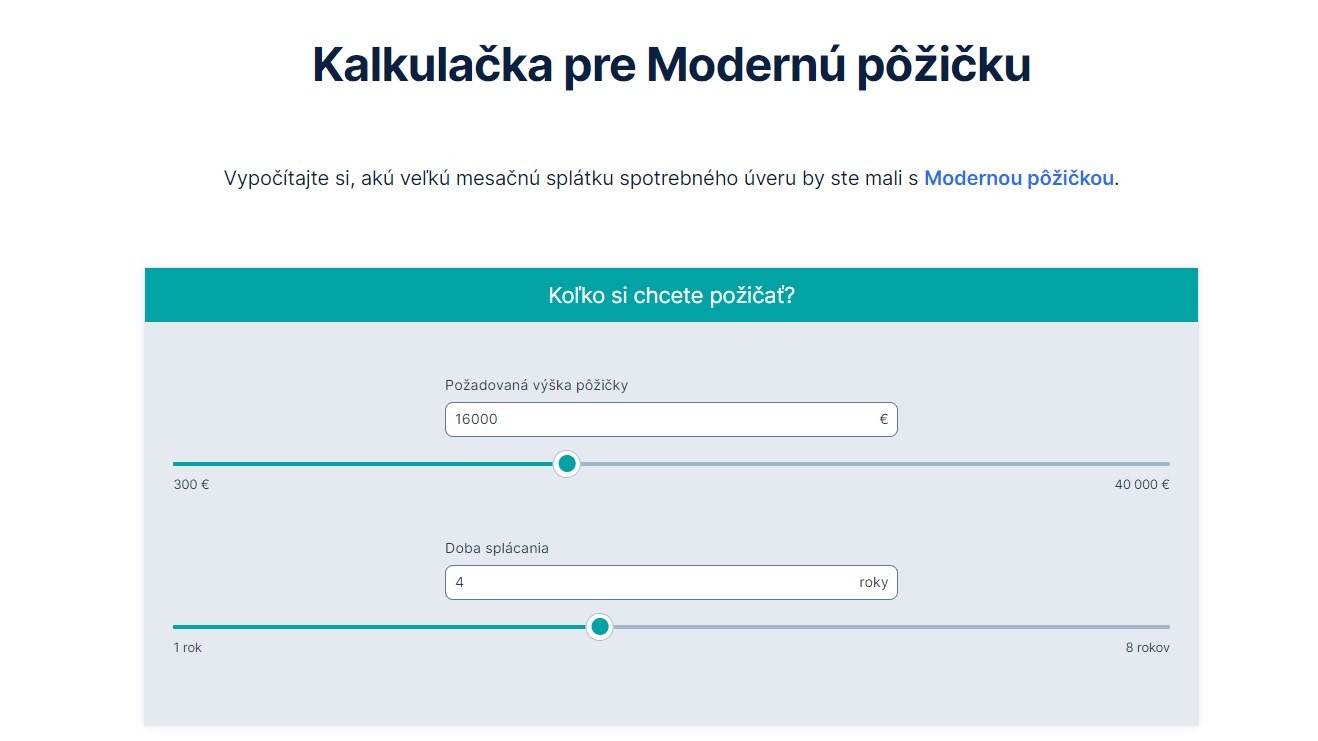Click the title "Kalkulačka pre Modernú pôžičku"
This screenshot has height=741, width=1318.
click(671, 64)
